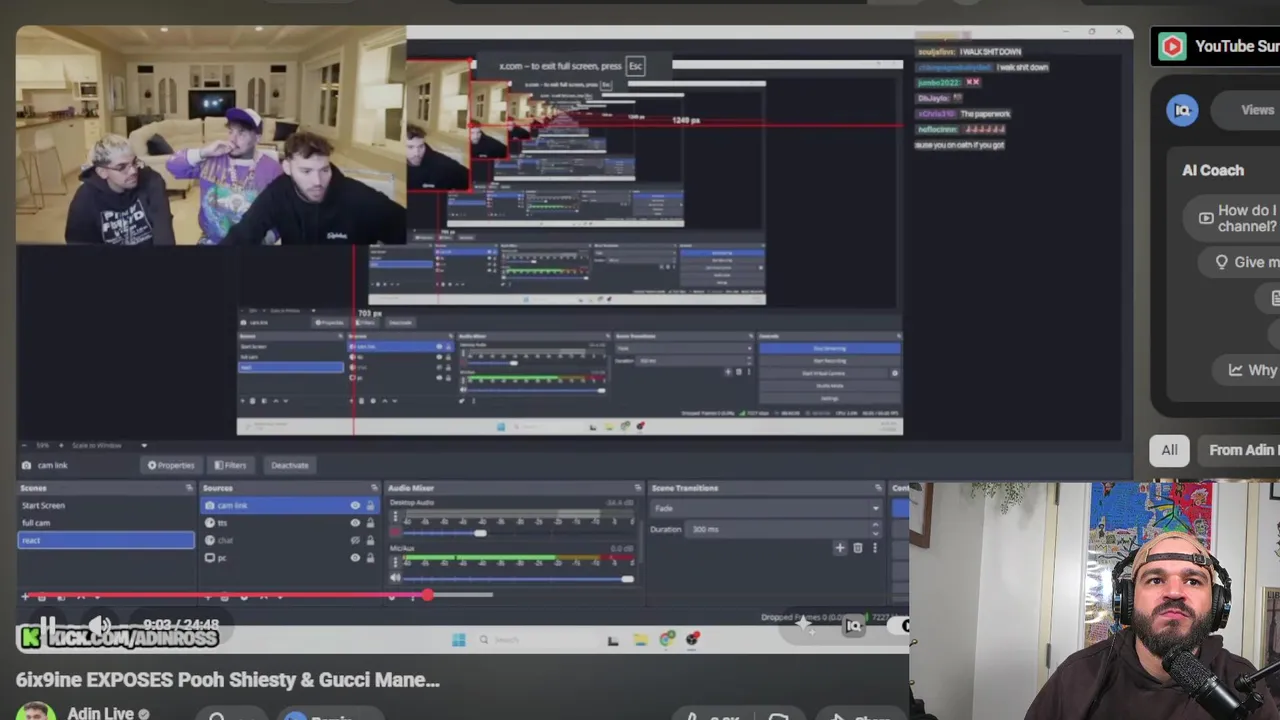
Task: Click the transition Duration field
Action: click(x=785, y=529)
